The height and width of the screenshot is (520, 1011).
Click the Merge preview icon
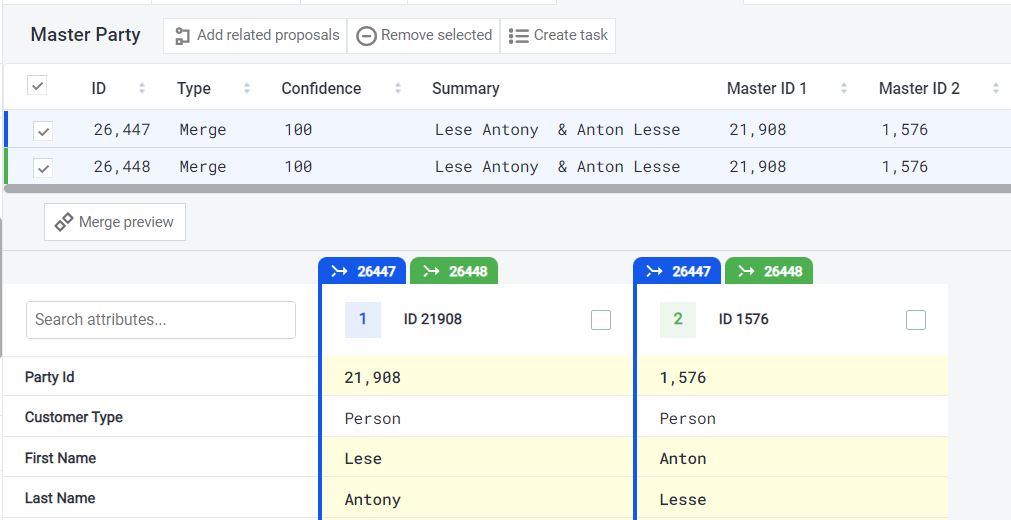pos(64,222)
